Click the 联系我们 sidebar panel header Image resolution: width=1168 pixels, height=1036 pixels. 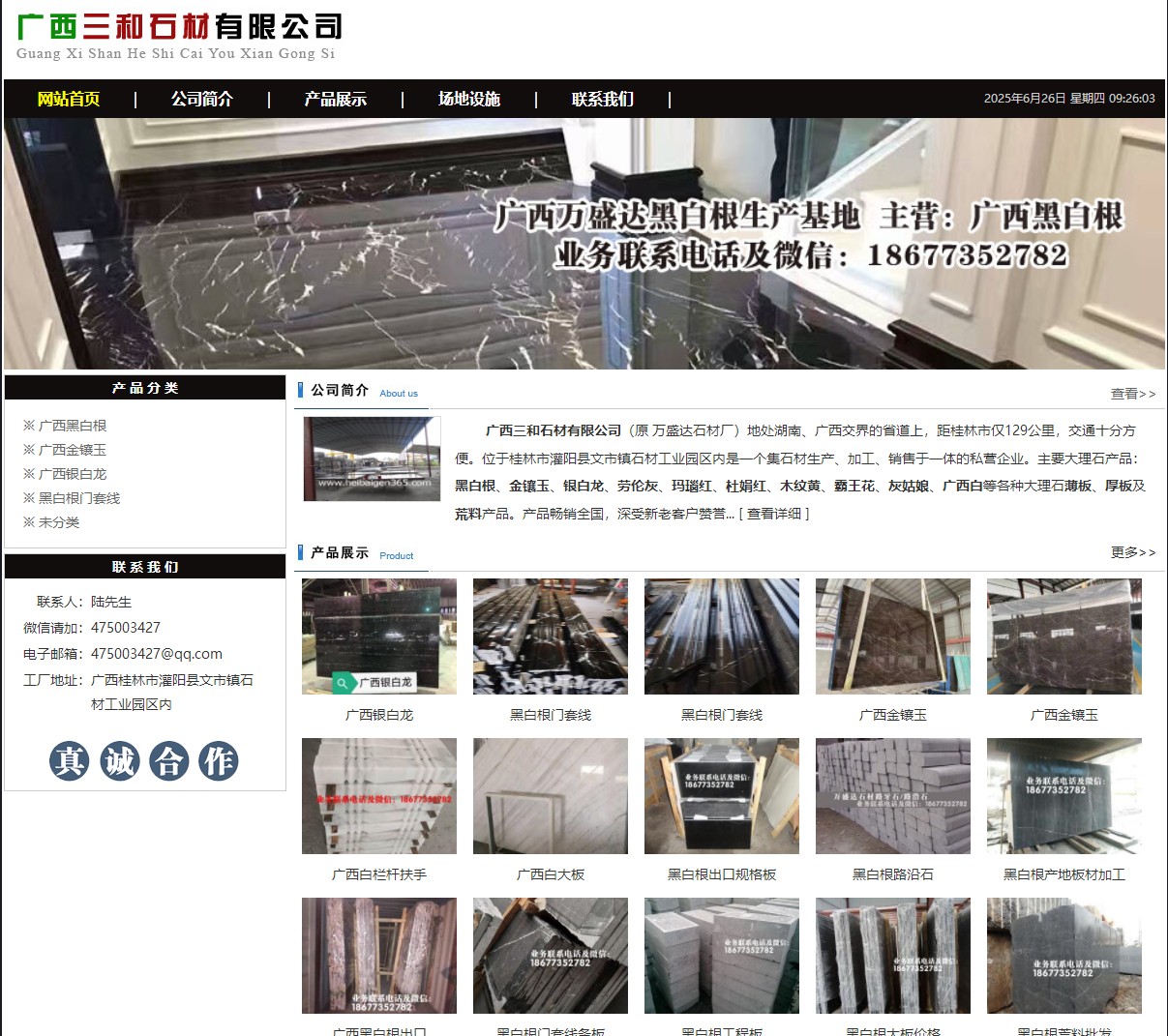coord(145,567)
